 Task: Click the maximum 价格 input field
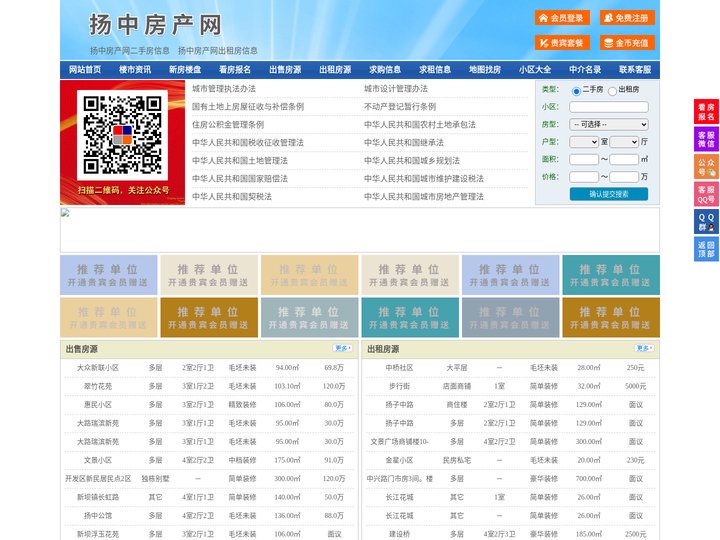point(624,177)
